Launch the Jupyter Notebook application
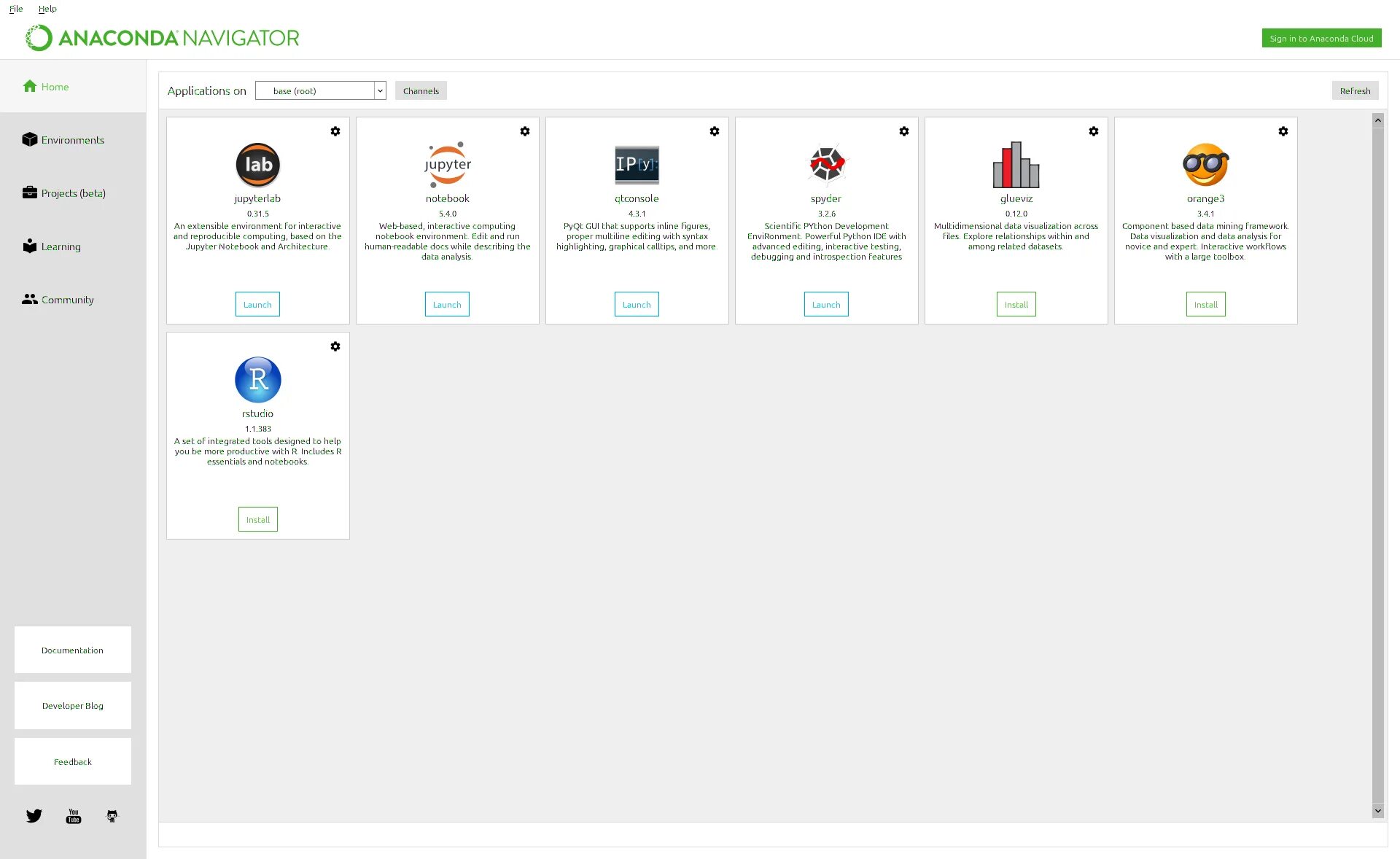Viewport: 1400px width, 859px height. click(447, 304)
